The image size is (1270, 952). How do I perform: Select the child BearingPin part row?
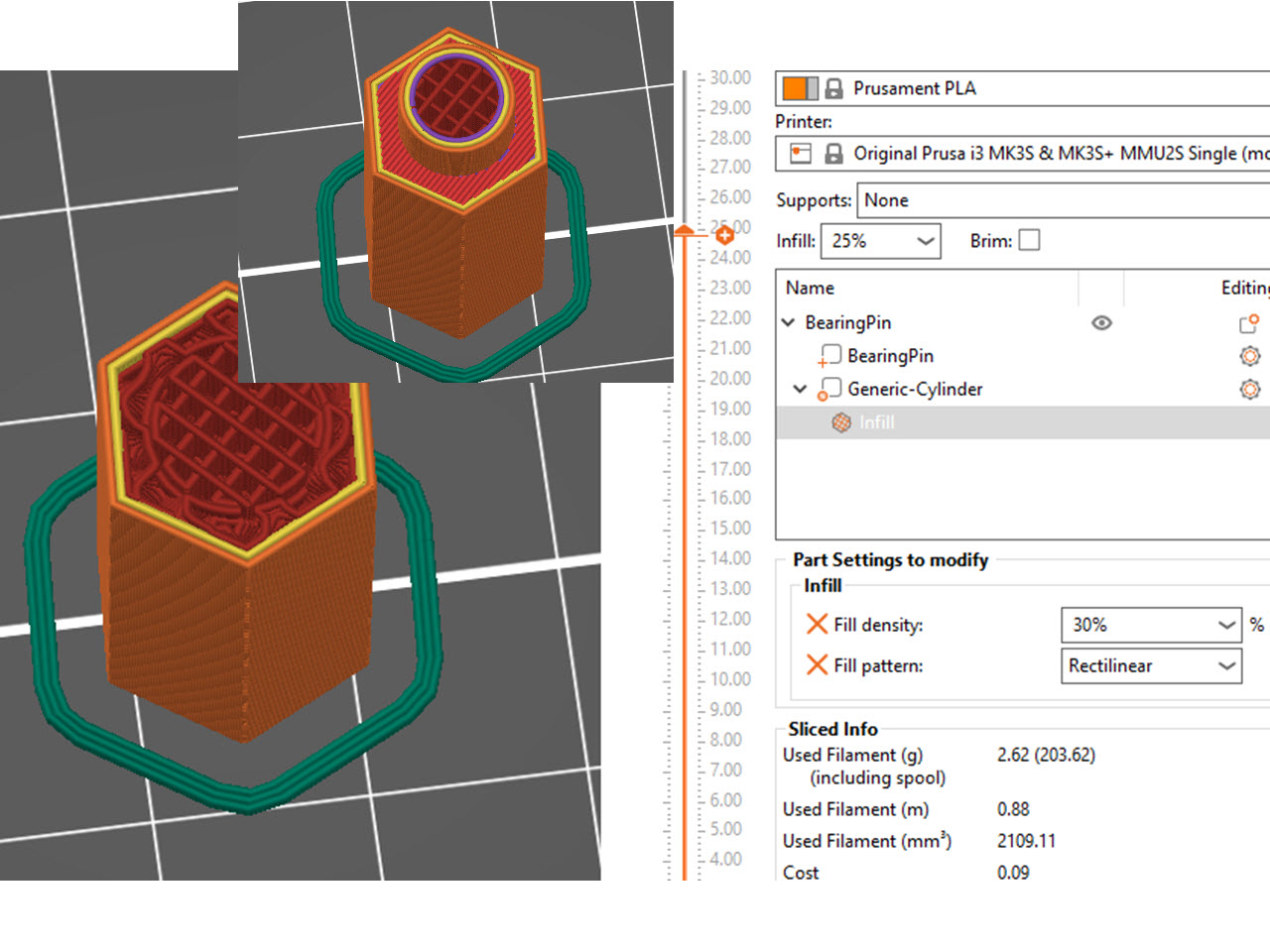[1022, 356]
